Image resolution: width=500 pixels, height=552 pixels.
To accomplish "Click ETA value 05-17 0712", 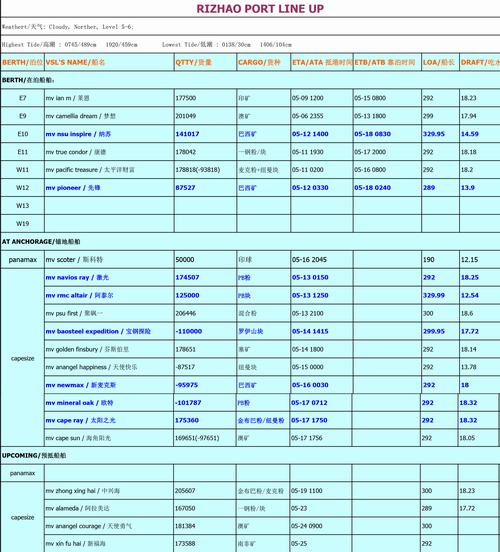I will point(309,402).
